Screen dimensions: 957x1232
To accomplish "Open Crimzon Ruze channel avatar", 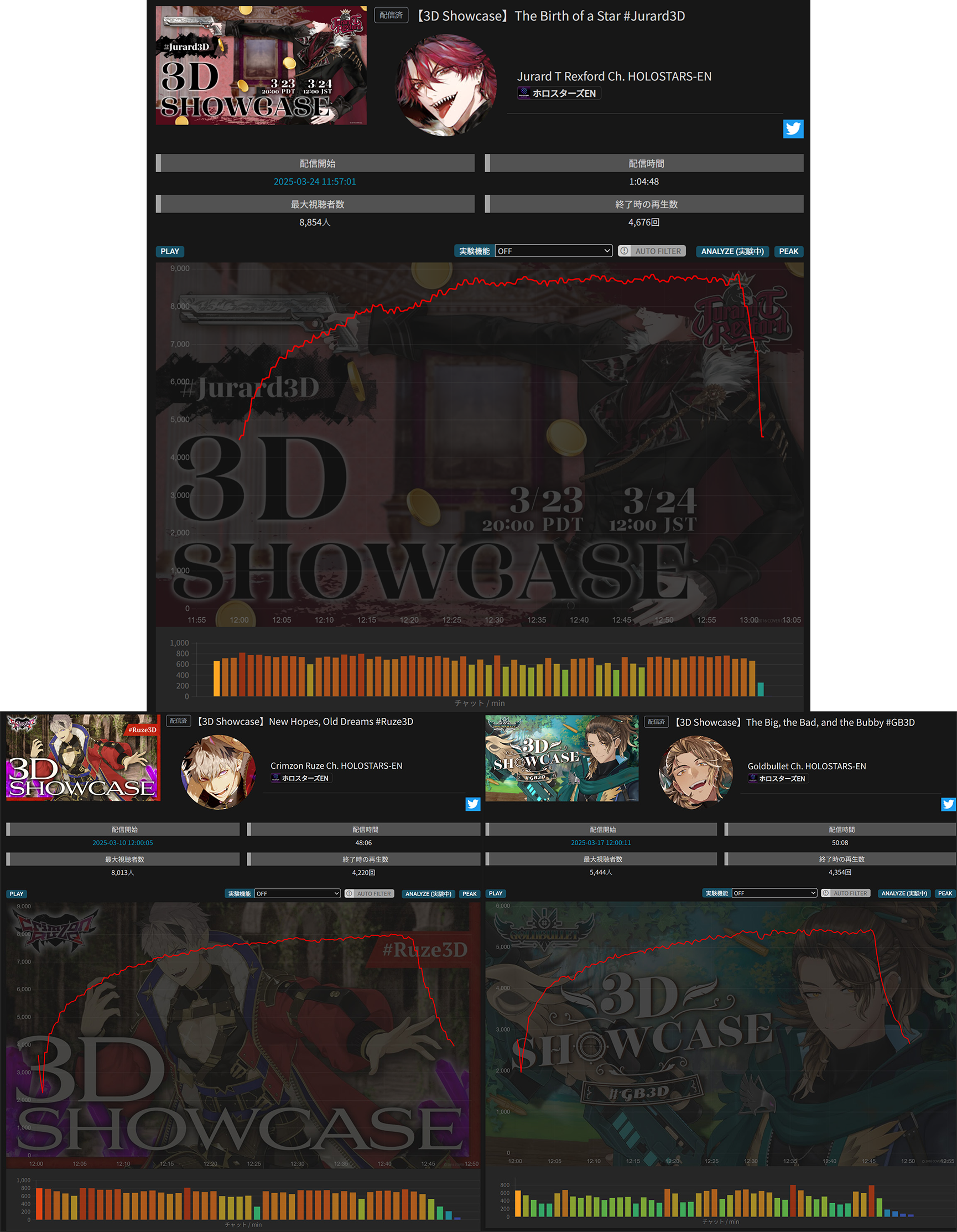I will (x=219, y=772).
